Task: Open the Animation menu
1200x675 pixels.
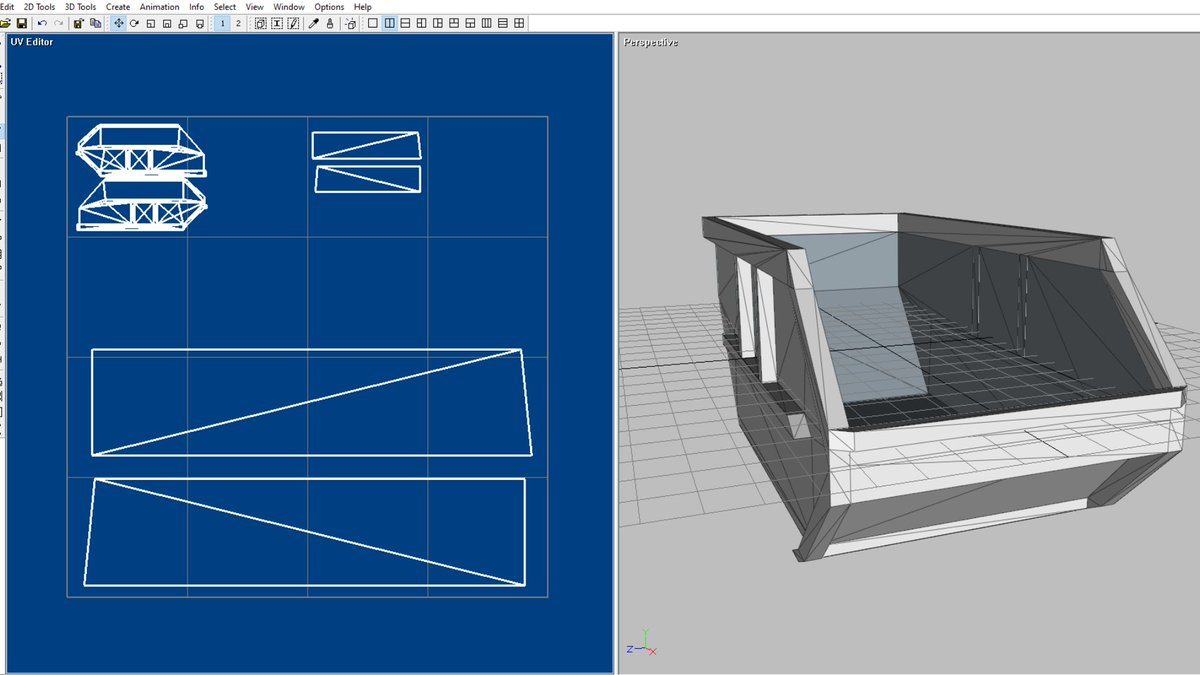Action: click(159, 6)
